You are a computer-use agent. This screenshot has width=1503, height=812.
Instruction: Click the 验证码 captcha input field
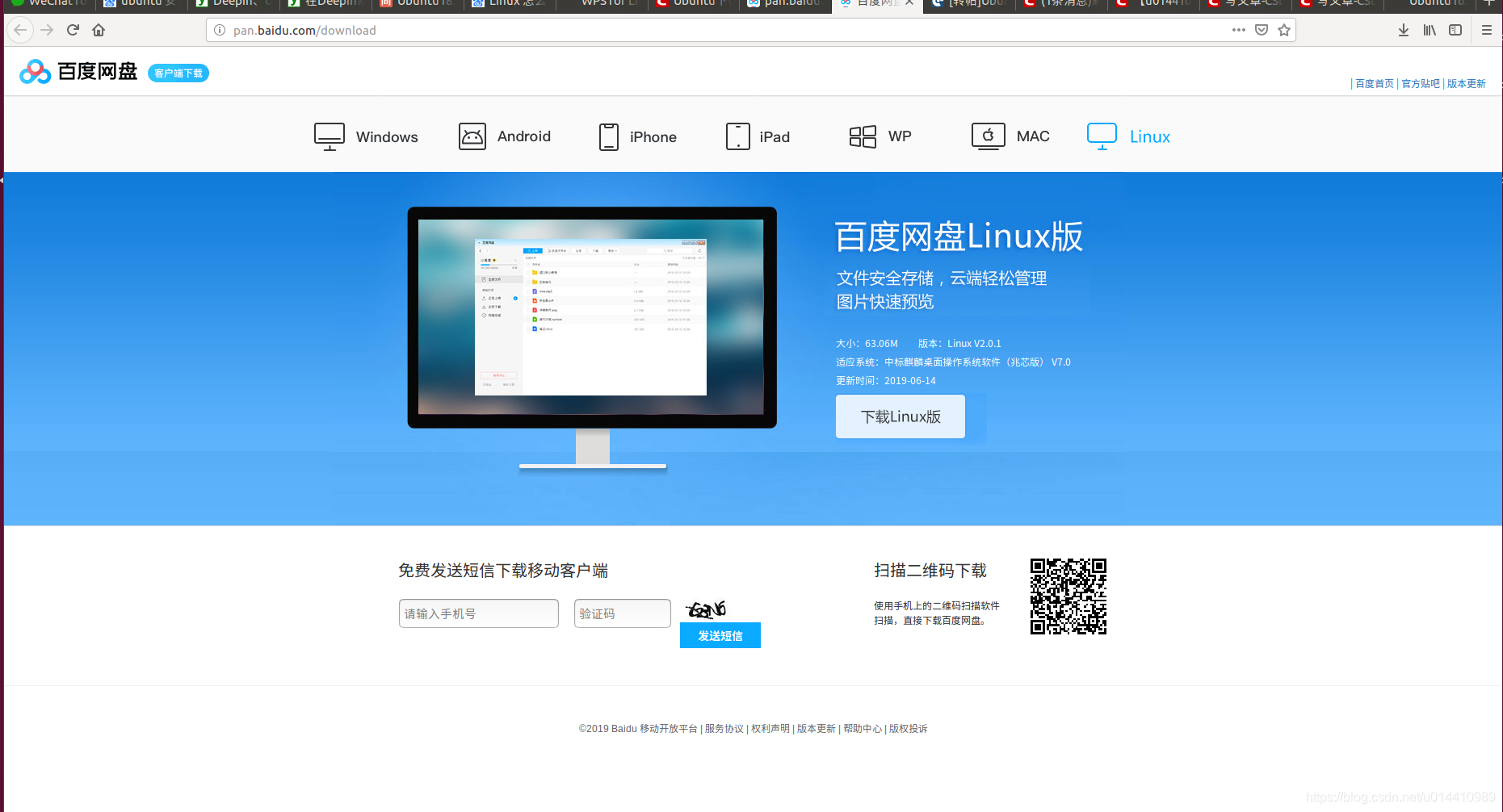623,613
